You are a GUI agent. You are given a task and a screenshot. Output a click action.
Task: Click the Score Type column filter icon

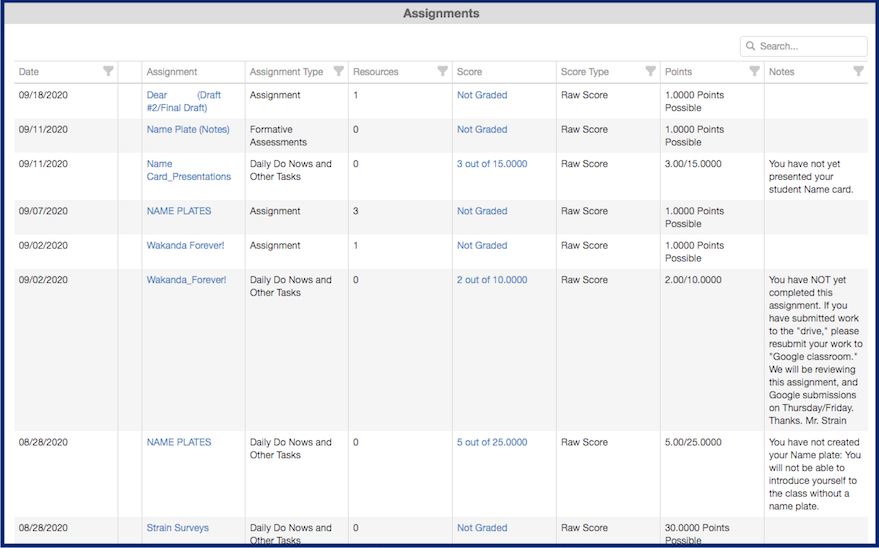click(x=650, y=71)
